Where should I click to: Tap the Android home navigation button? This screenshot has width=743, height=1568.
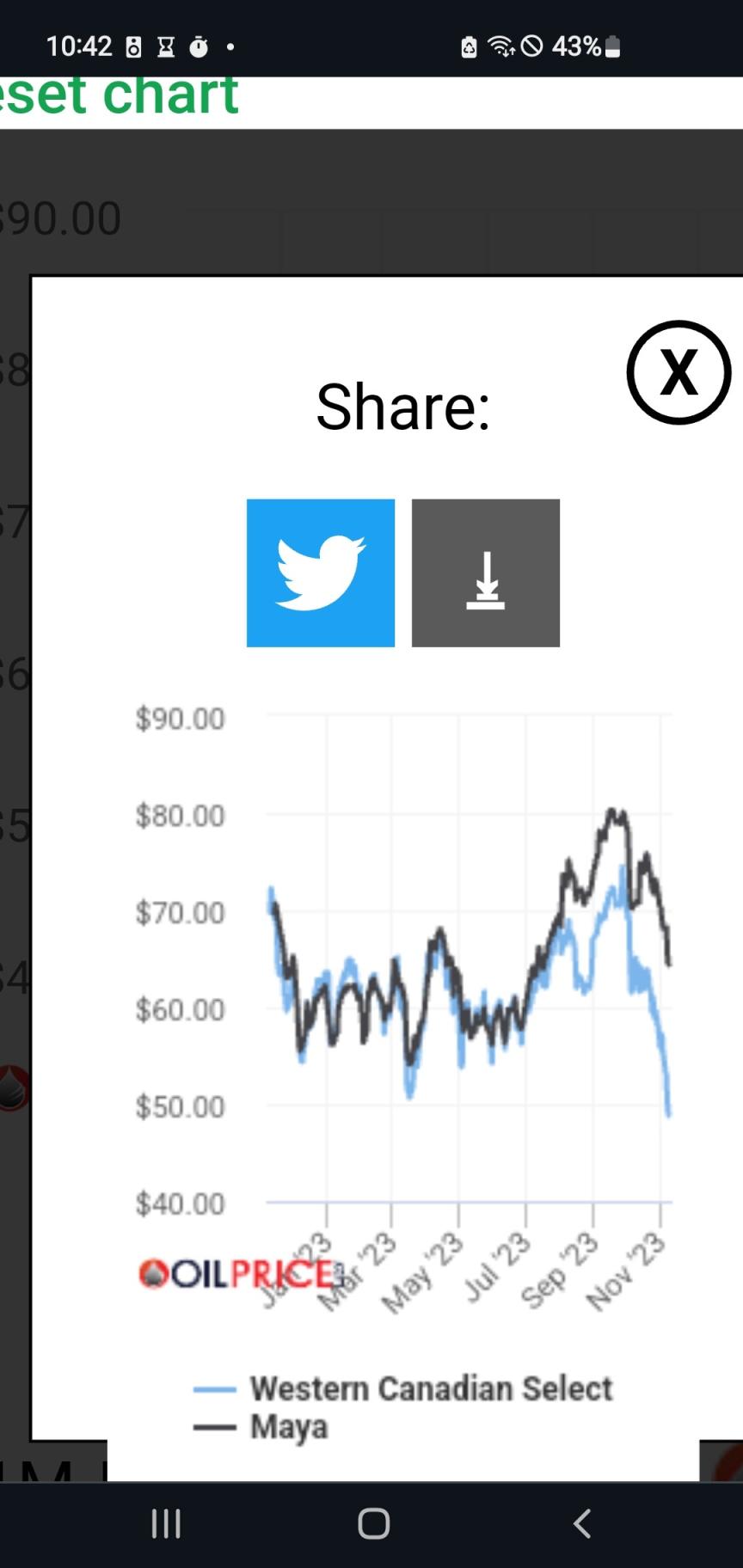click(x=373, y=1523)
